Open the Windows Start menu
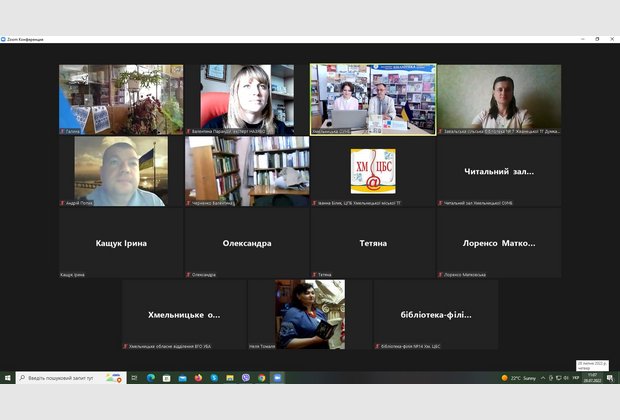The height and width of the screenshot is (420, 620). pyautogui.click(x=7, y=378)
